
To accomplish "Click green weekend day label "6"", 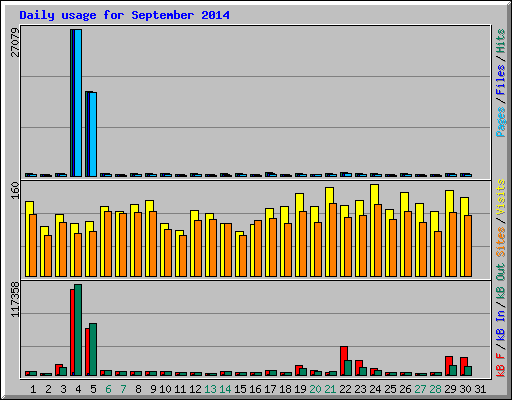I will [108, 389].
